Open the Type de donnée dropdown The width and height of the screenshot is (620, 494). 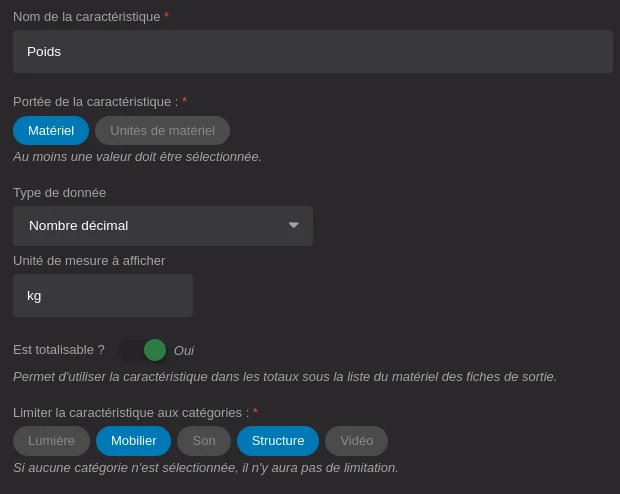coord(162,226)
